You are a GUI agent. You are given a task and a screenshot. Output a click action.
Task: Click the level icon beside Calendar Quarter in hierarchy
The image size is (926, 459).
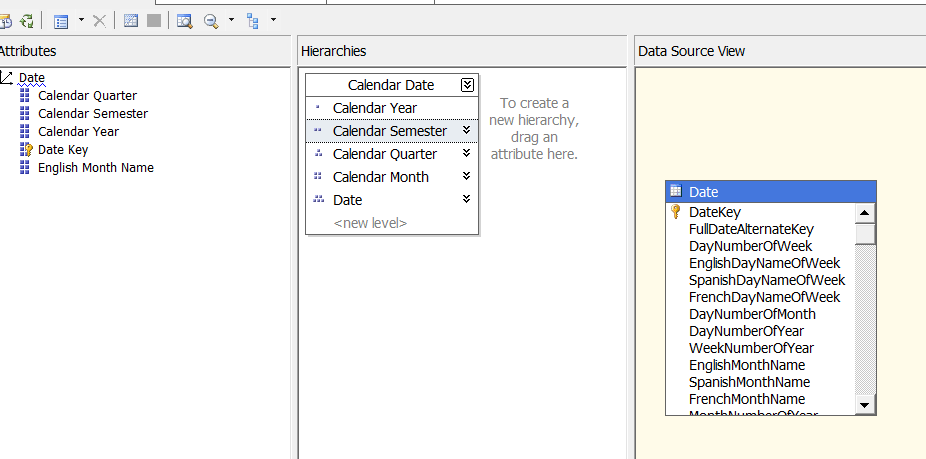[319, 153]
